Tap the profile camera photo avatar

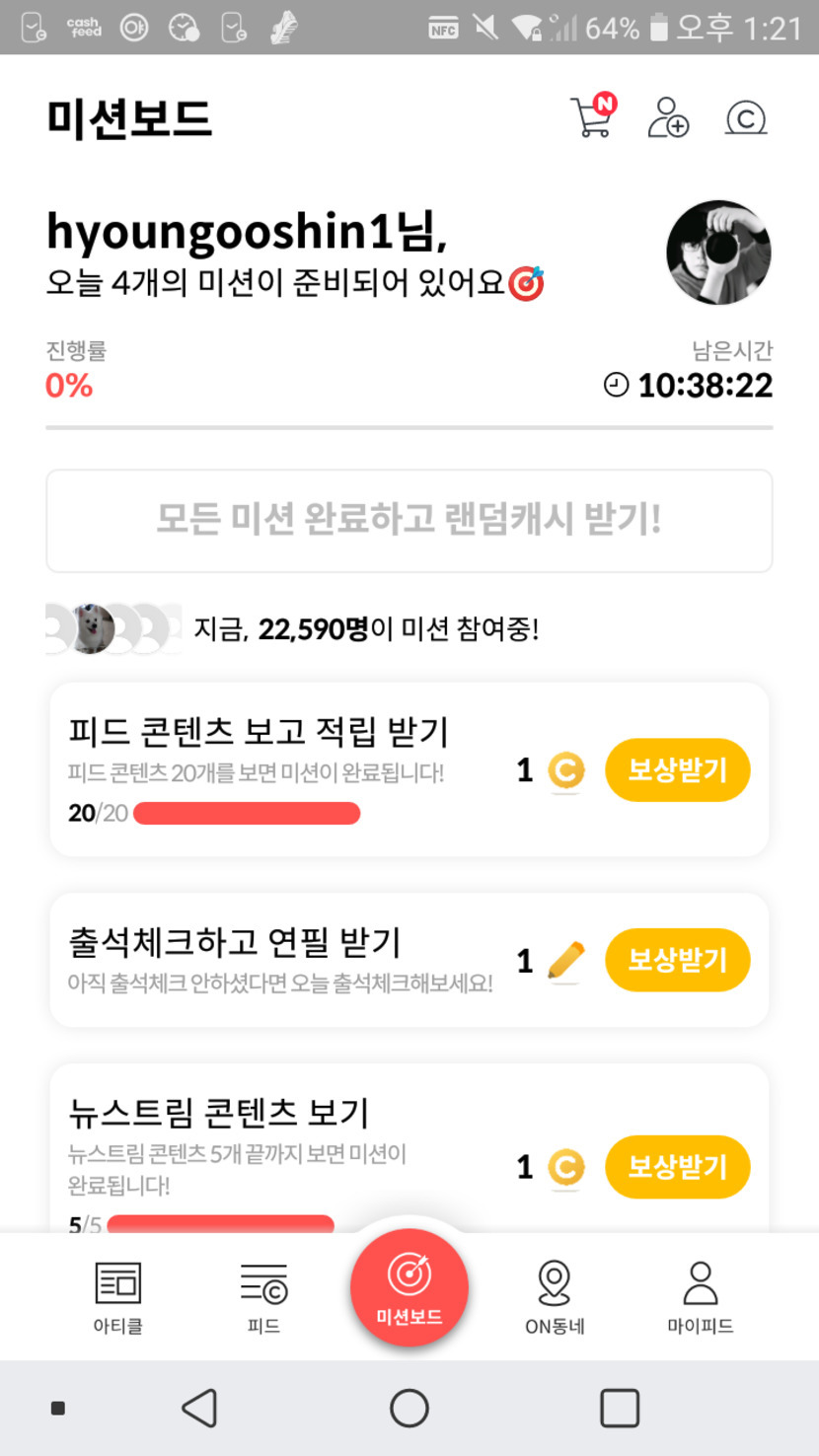tap(718, 253)
